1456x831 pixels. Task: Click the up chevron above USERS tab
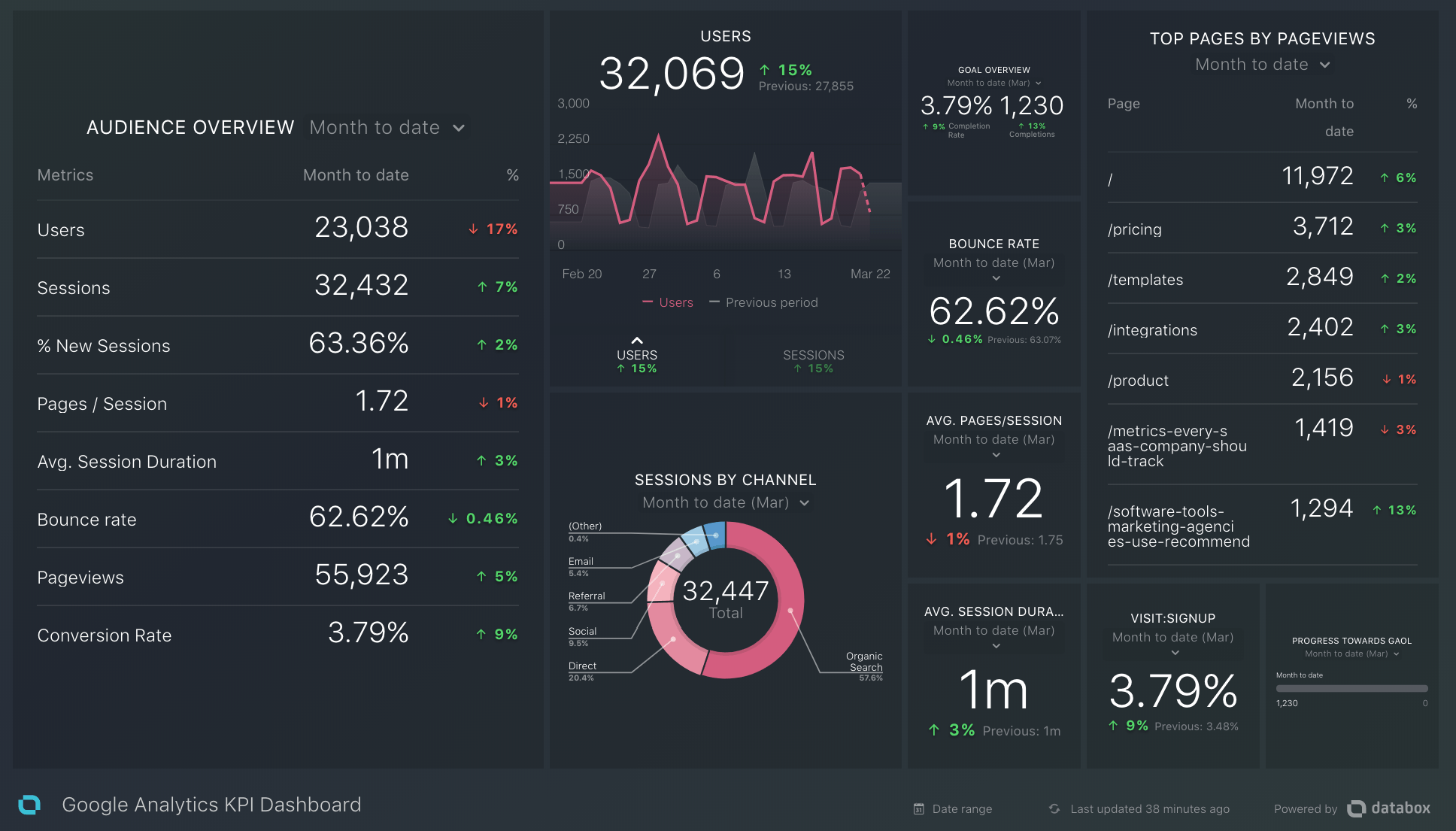point(637,341)
